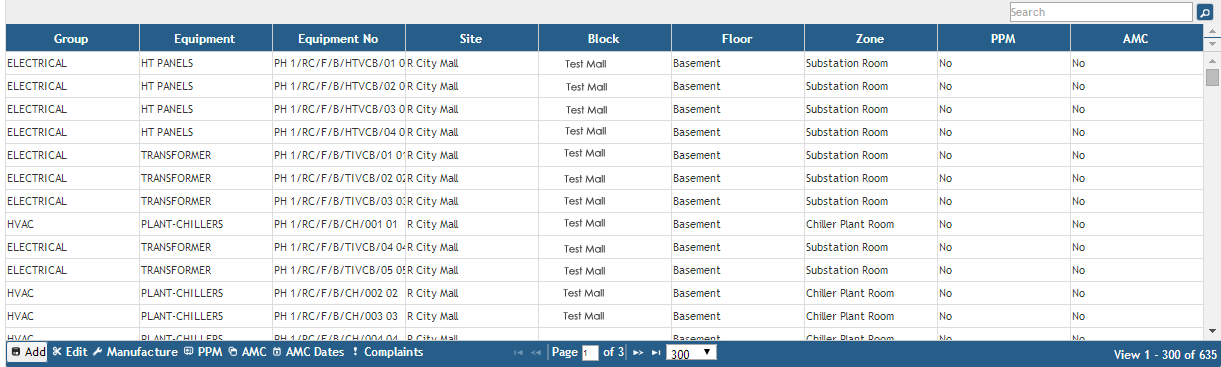Click the scrollbar up arrow
Image resolution: width=1221 pixels, height=367 pixels.
click(1213, 44)
